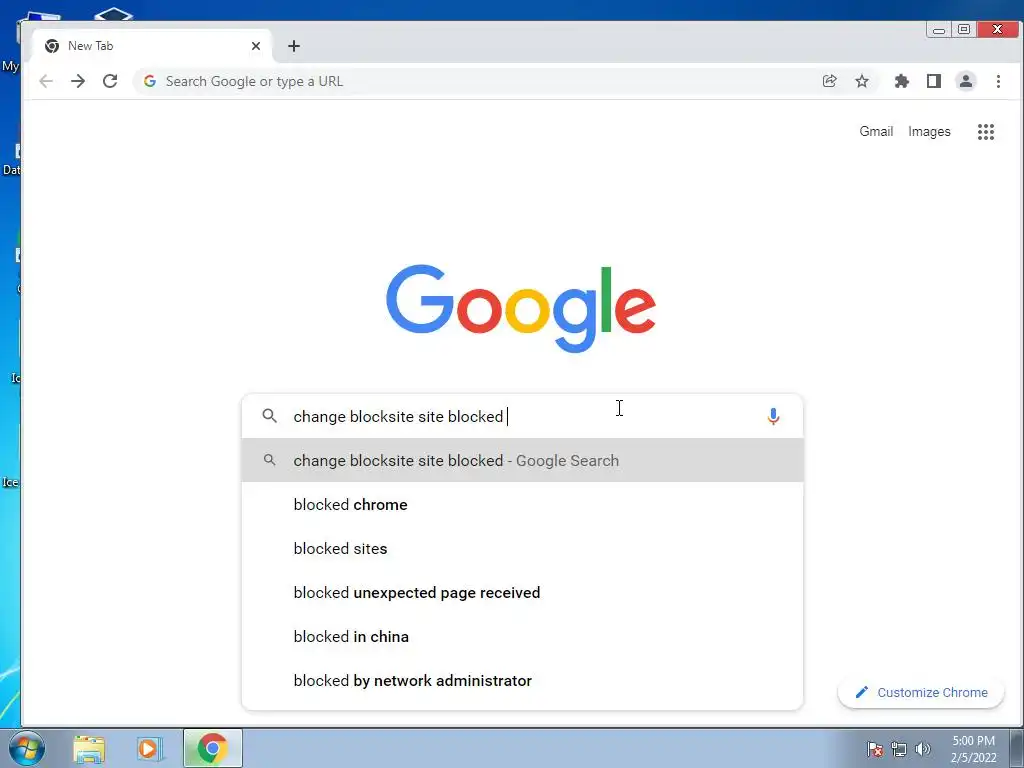
Task: Bookmark this tab with the star icon
Action: [x=862, y=81]
